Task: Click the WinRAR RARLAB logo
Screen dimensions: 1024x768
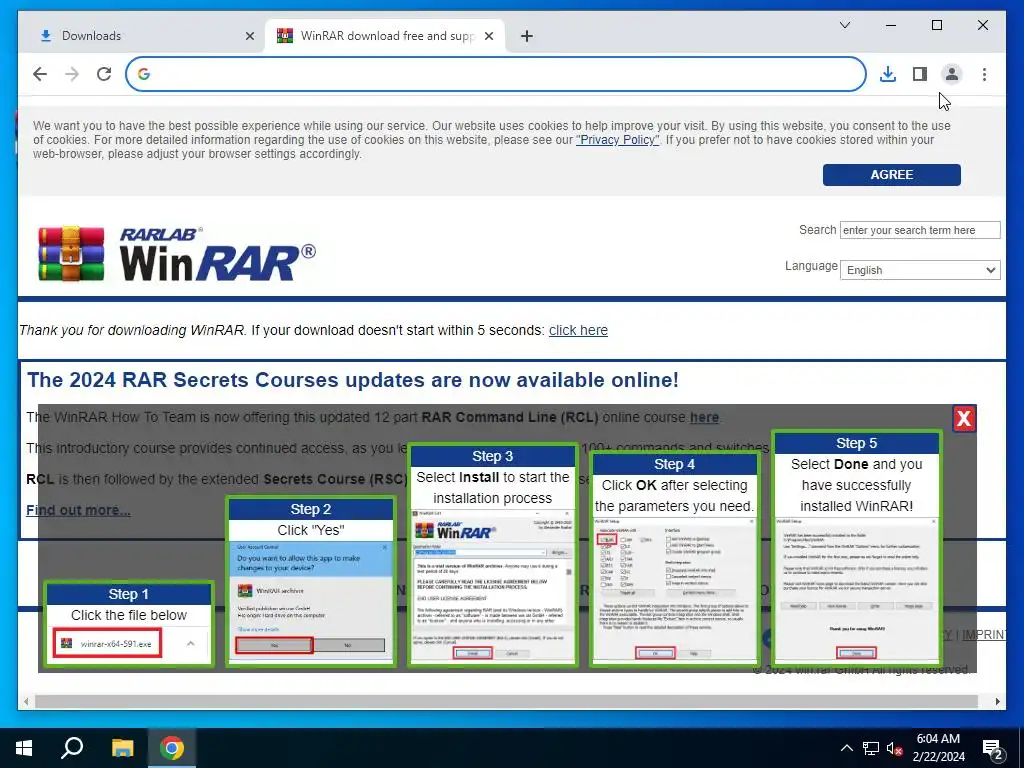Action: [x=176, y=253]
